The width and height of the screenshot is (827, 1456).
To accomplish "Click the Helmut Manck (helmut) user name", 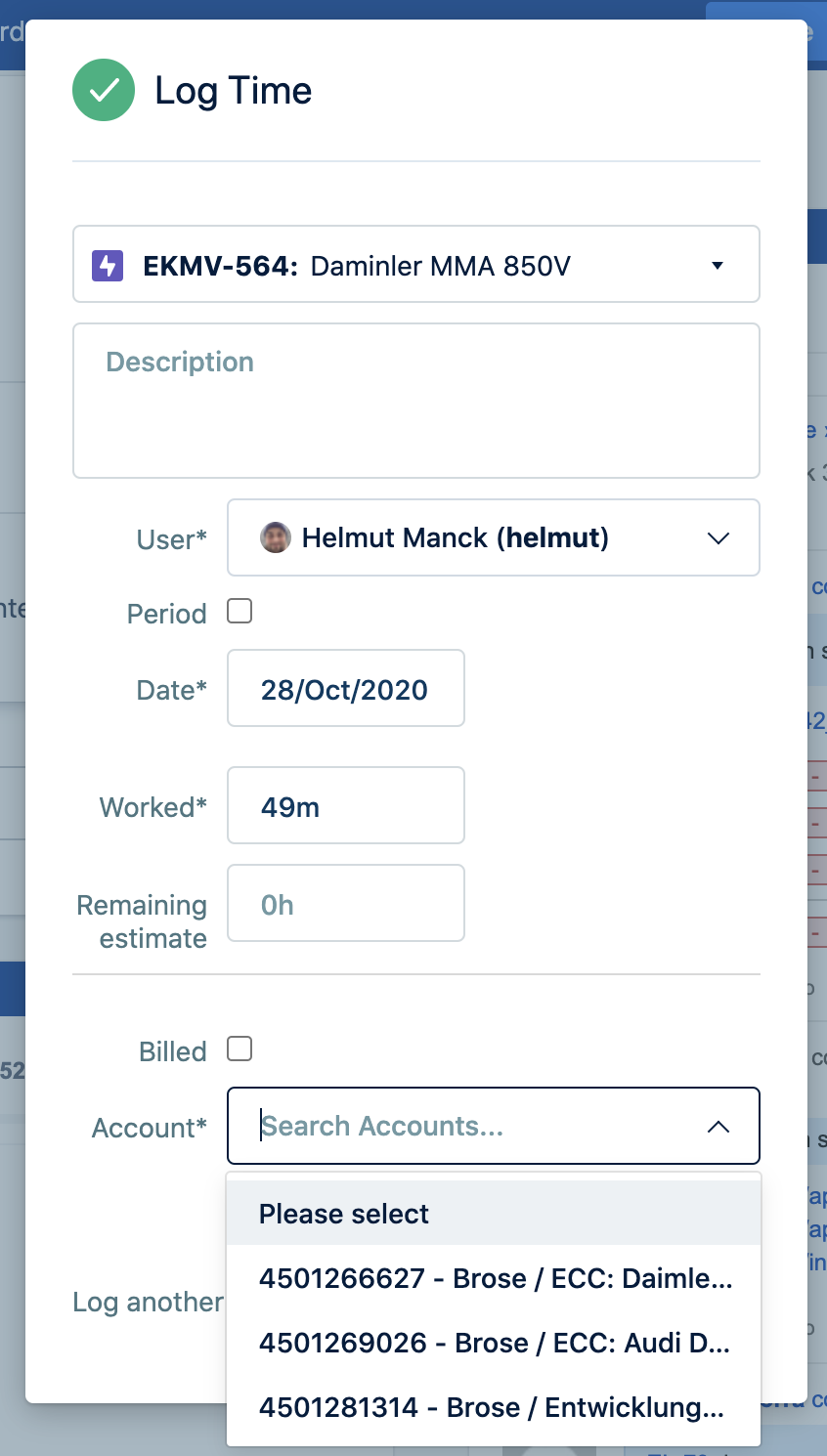I will [x=455, y=538].
